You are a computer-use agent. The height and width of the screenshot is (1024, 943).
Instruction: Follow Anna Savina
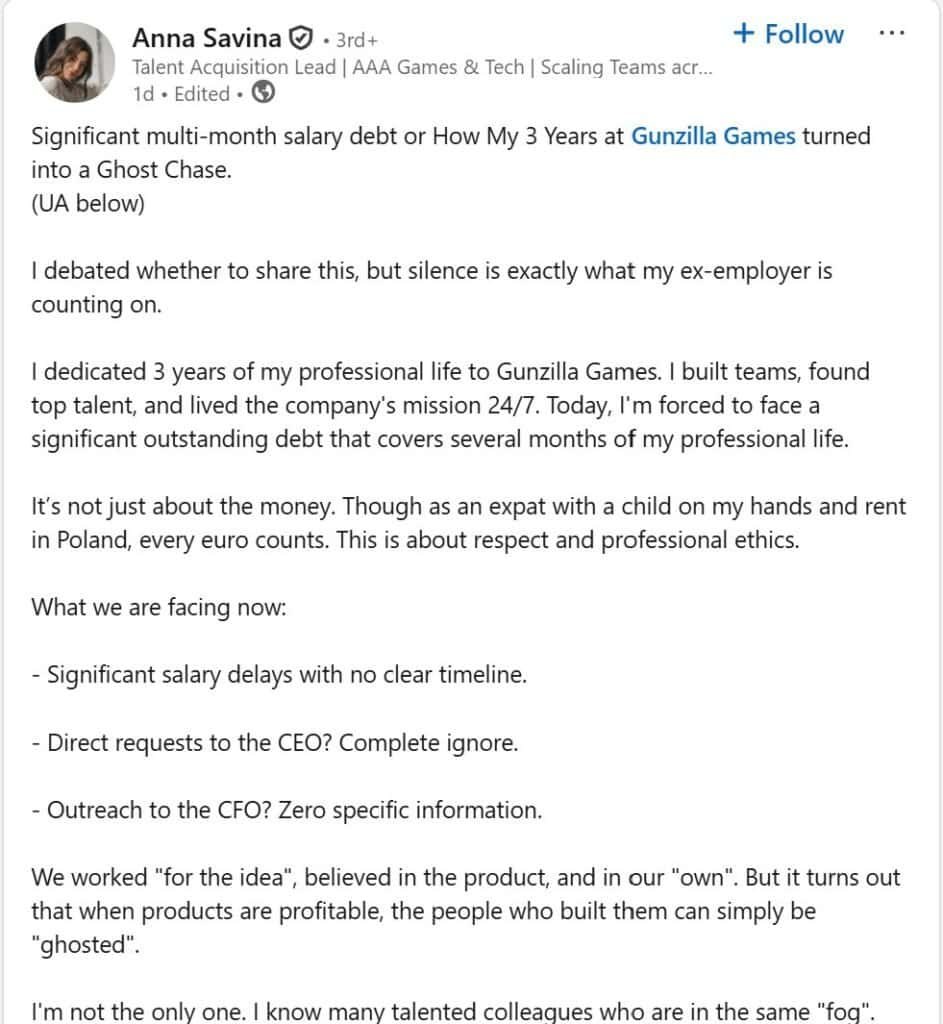(x=788, y=33)
